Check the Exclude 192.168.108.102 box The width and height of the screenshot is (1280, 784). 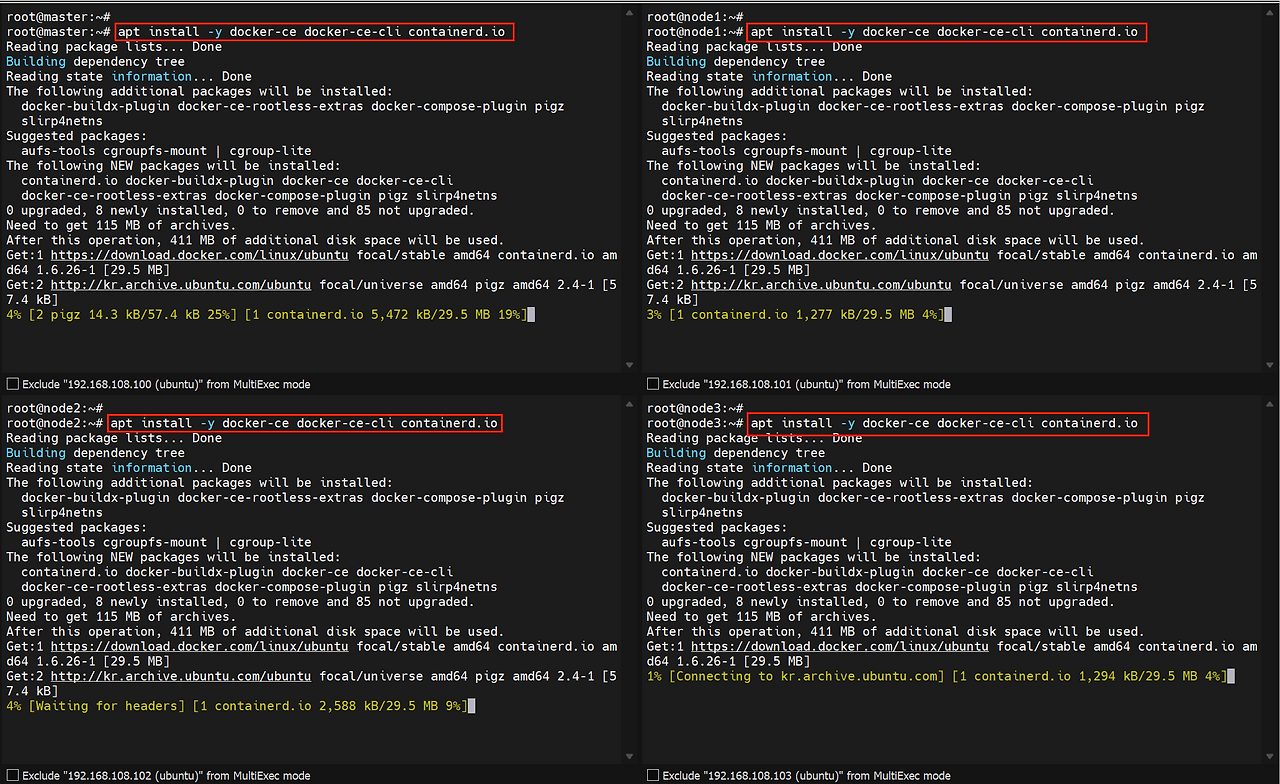coord(13,775)
